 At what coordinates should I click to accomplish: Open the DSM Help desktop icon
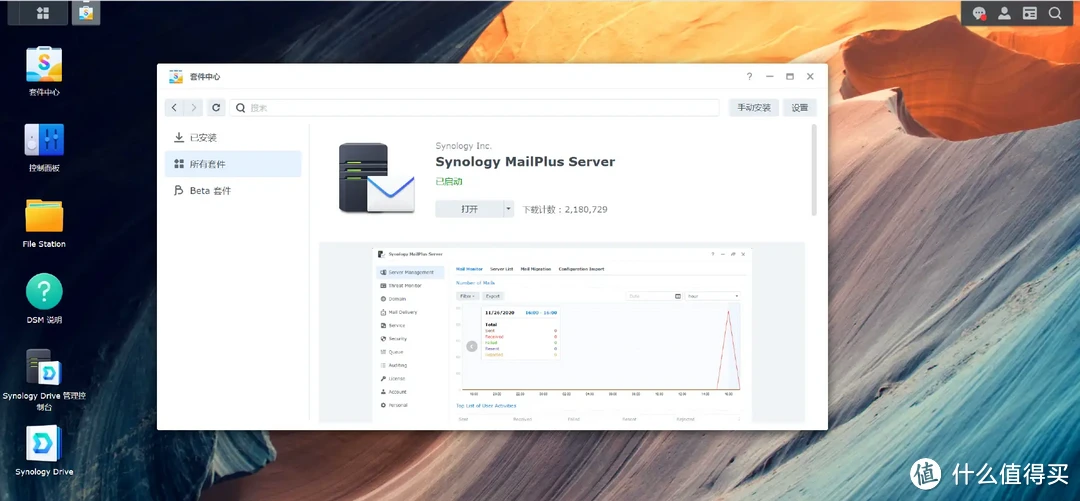(x=44, y=294)
